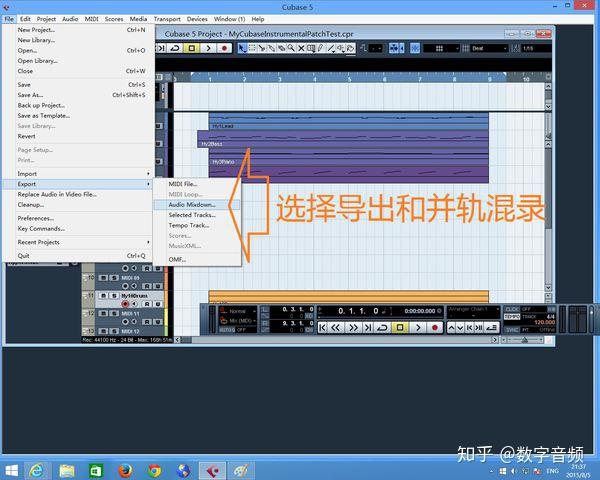Screen dimensions: 600x480
Task: Choose OMF in Export submenu
Action: (x=197, y=260)
